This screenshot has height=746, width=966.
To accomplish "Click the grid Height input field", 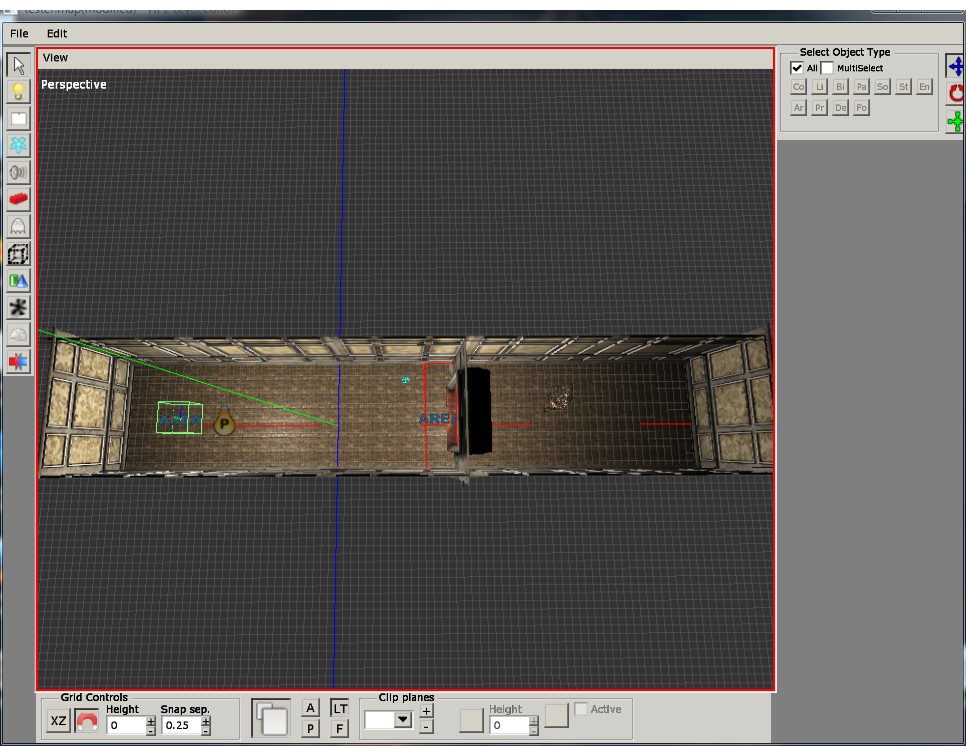I will (x=126, y=724).
